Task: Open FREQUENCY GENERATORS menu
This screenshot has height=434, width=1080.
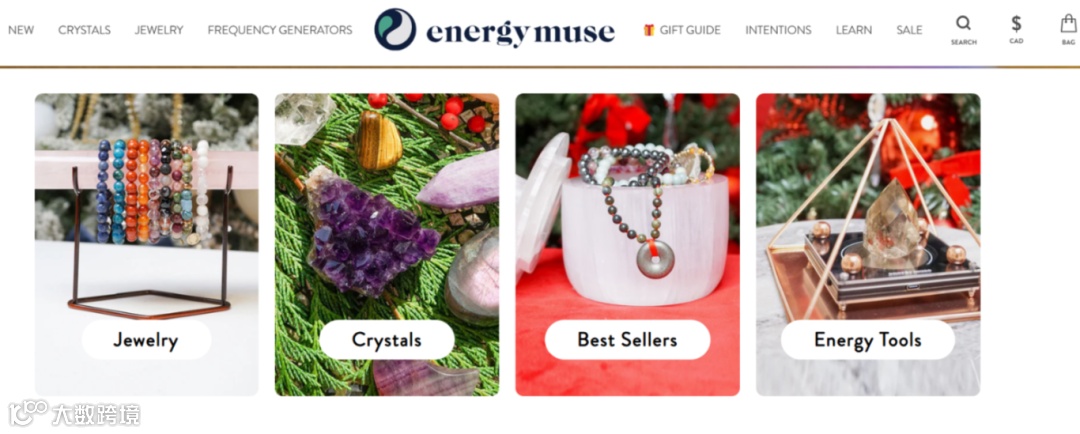Action: click(x=280, y=30)
